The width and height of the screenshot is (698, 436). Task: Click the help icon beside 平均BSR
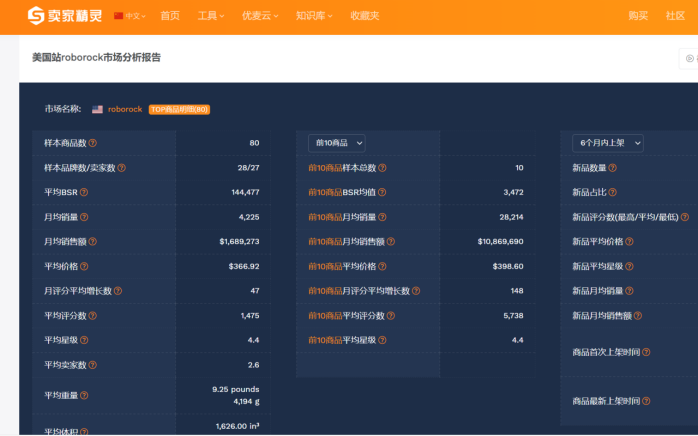pyautogui.click(x=84, y=192)
